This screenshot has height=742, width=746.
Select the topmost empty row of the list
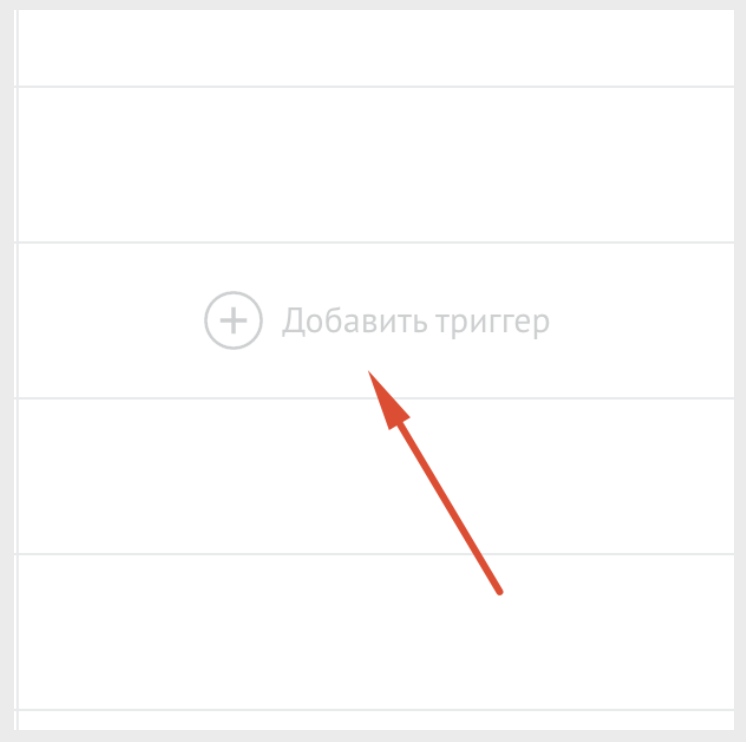[376, 48]
